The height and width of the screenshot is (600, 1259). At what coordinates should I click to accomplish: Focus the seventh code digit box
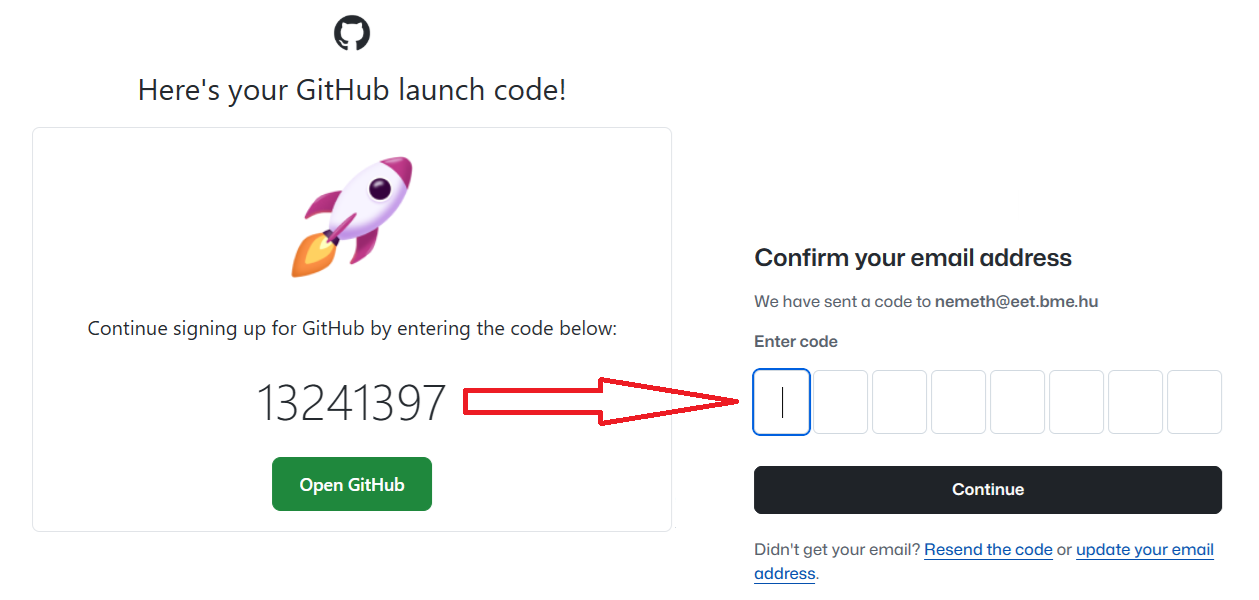[x=1135, y=402]
